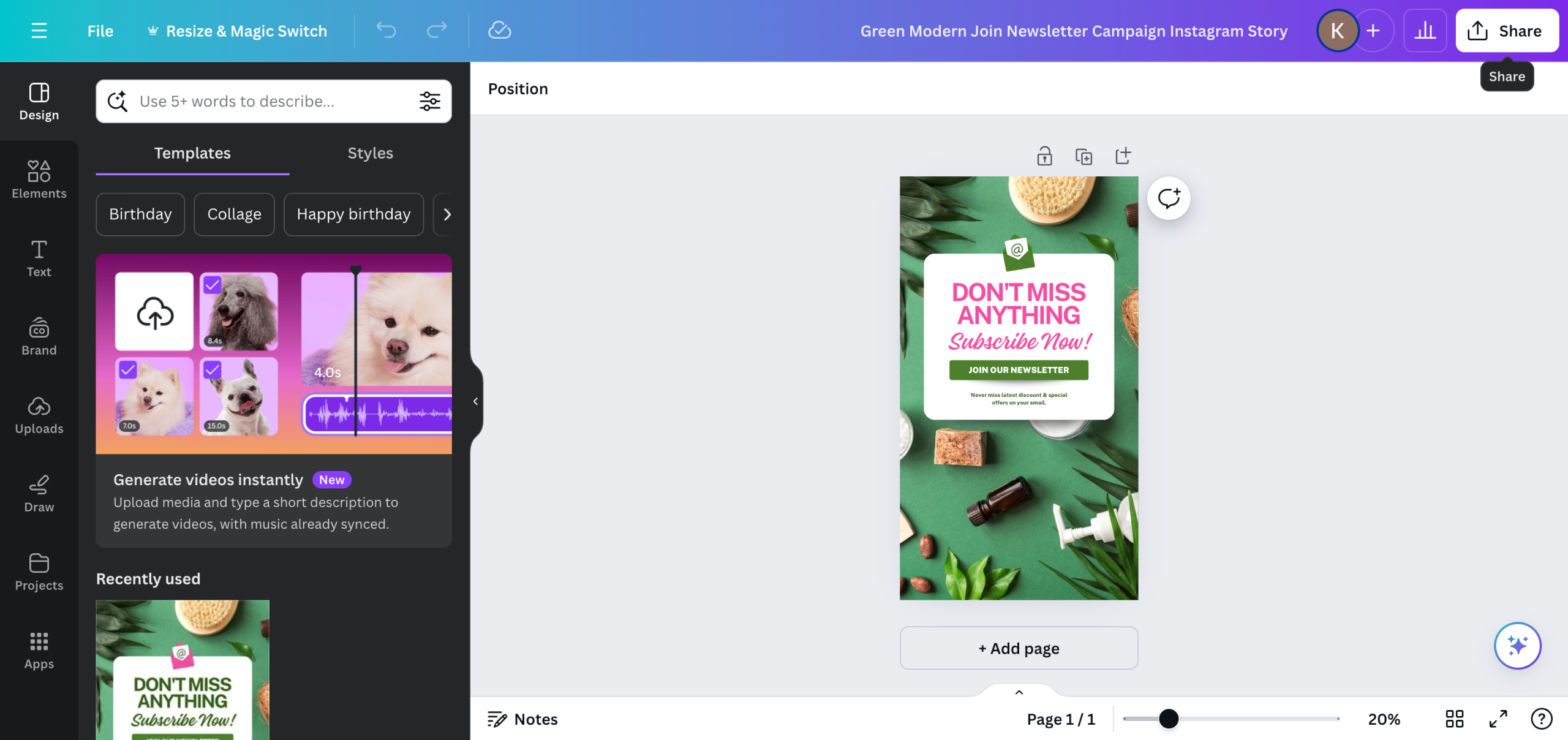Click the Add page button
Image resolution: width=1568 pixels, height=740 pixels.
[x=1019, y=648]
